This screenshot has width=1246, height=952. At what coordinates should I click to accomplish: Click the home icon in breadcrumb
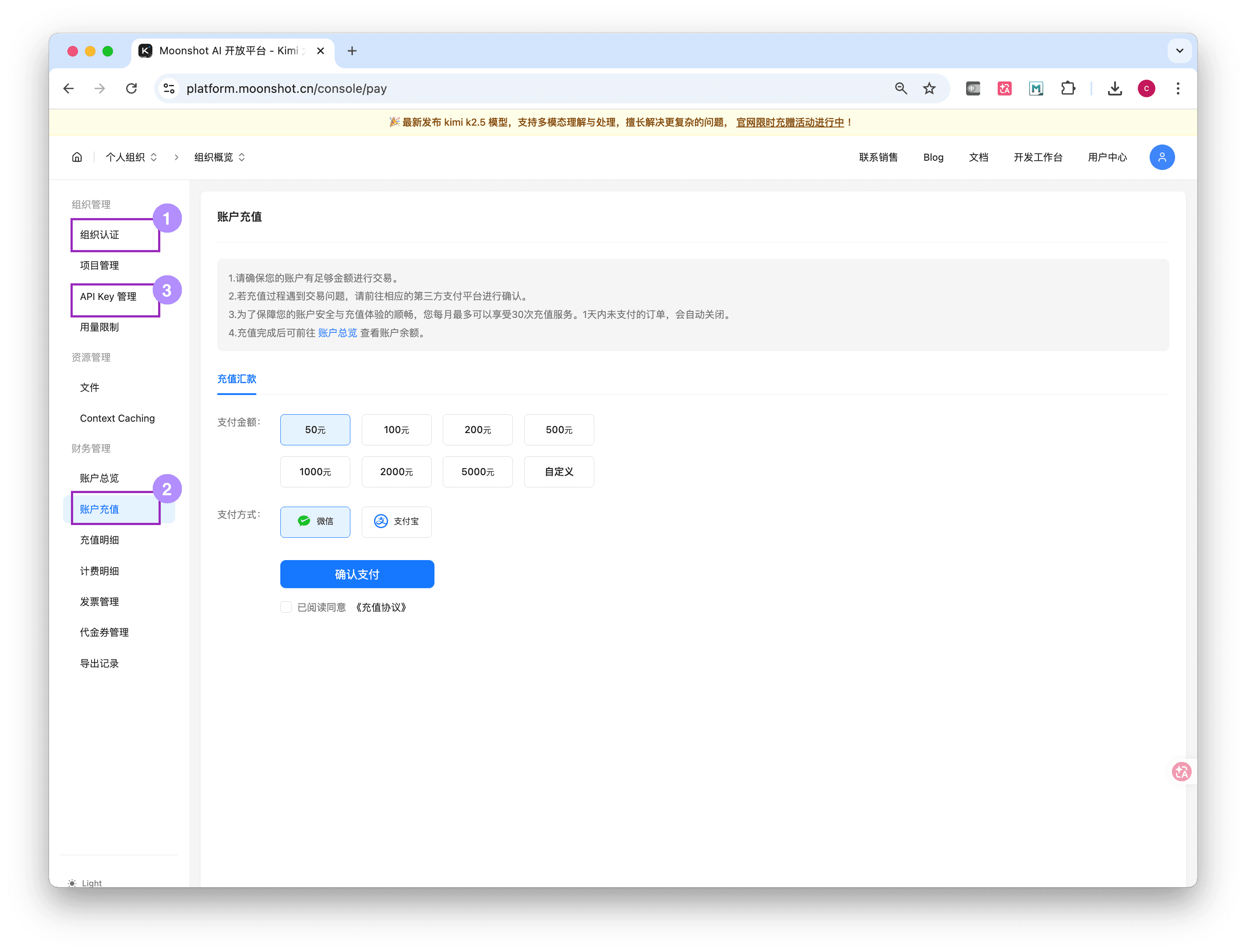pyautogui.click(x=77, y=157)
